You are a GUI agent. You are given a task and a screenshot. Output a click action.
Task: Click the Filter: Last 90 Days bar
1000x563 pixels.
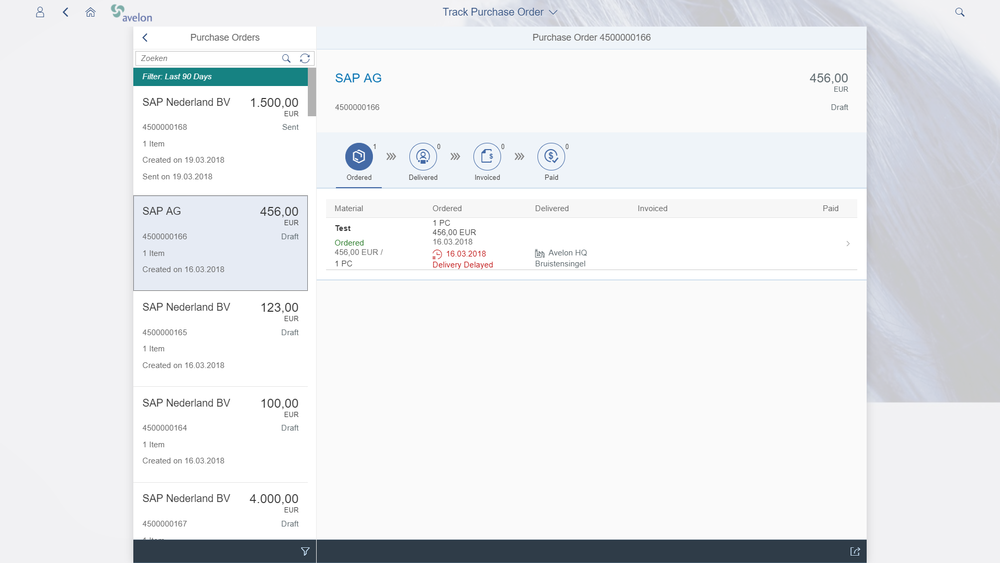[221, 77]
